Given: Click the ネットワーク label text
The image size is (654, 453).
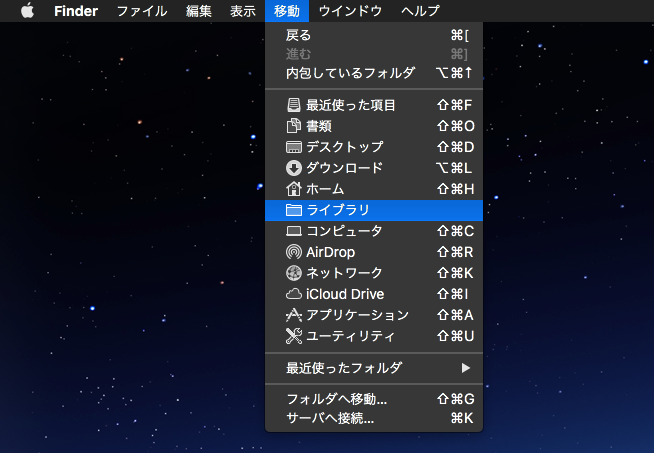Looking at the screenshot, I should point(345,273).
